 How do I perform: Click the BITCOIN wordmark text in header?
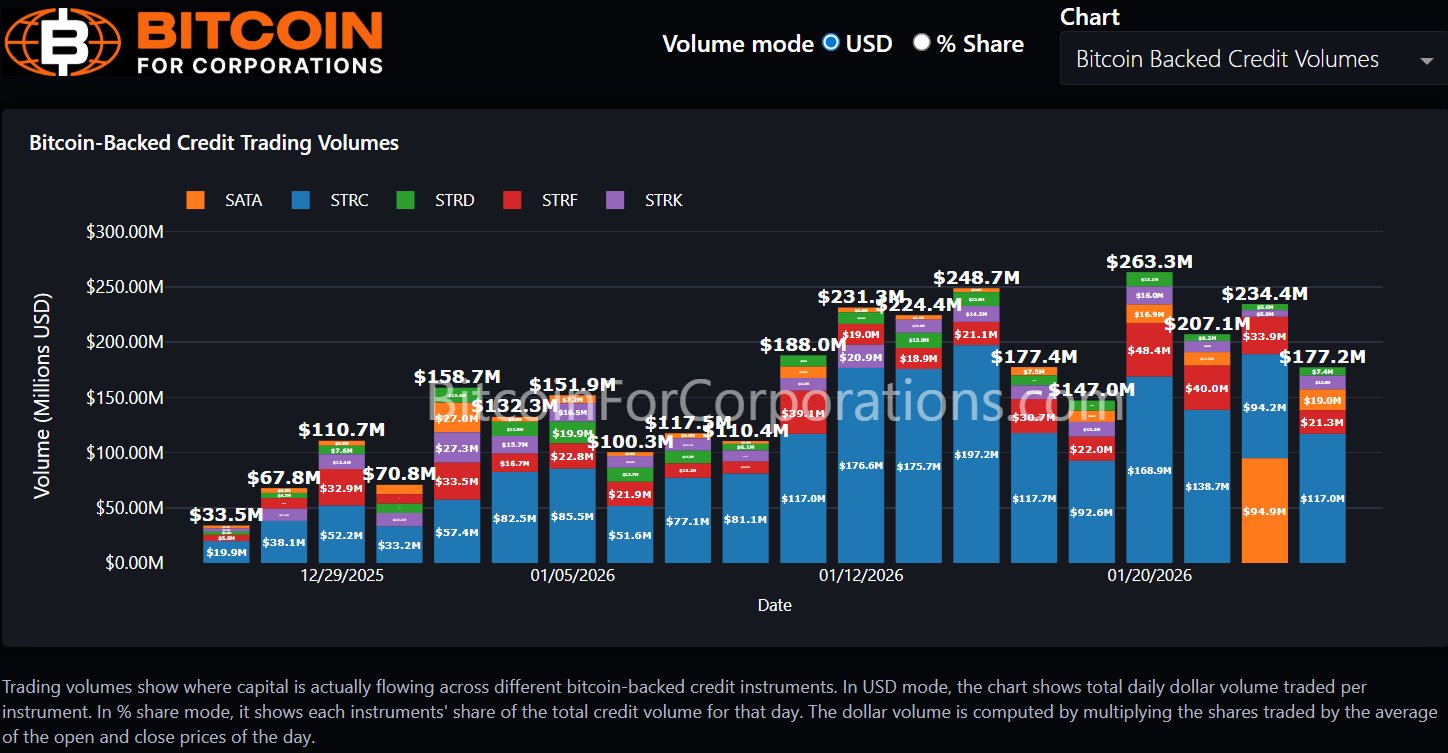coord(258,31)
